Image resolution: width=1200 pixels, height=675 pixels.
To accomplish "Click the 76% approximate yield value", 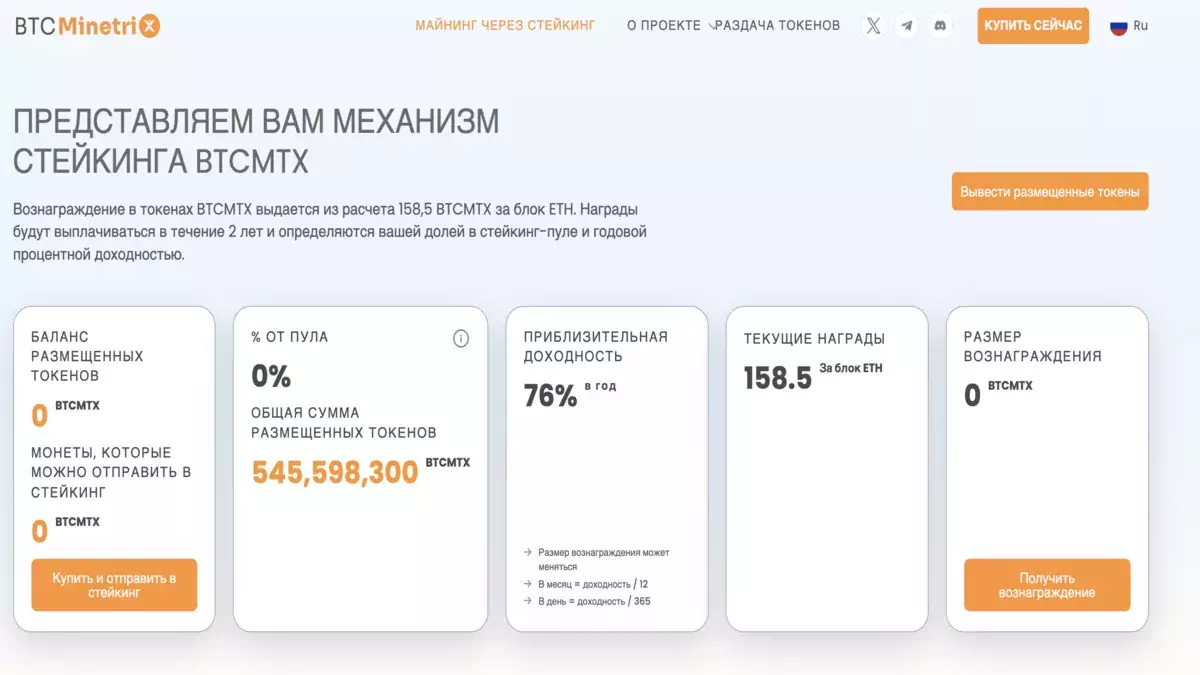I will [551, 396].
